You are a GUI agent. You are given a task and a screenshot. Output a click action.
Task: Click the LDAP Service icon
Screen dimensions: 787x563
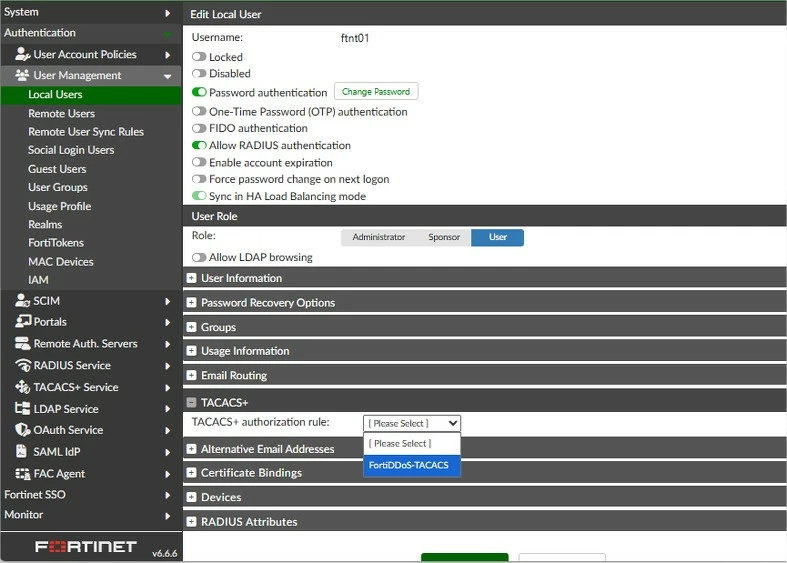click(x=23, y=408)
